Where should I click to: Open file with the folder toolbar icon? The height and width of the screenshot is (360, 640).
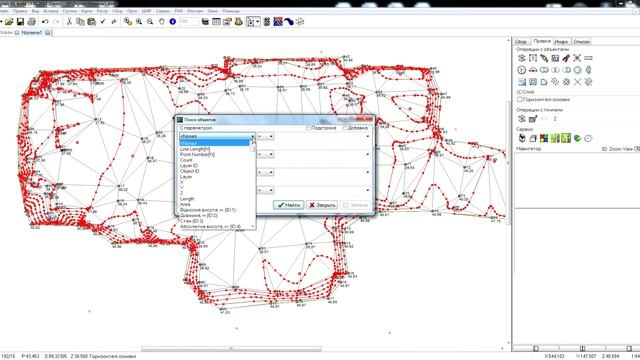coord(9,22)
